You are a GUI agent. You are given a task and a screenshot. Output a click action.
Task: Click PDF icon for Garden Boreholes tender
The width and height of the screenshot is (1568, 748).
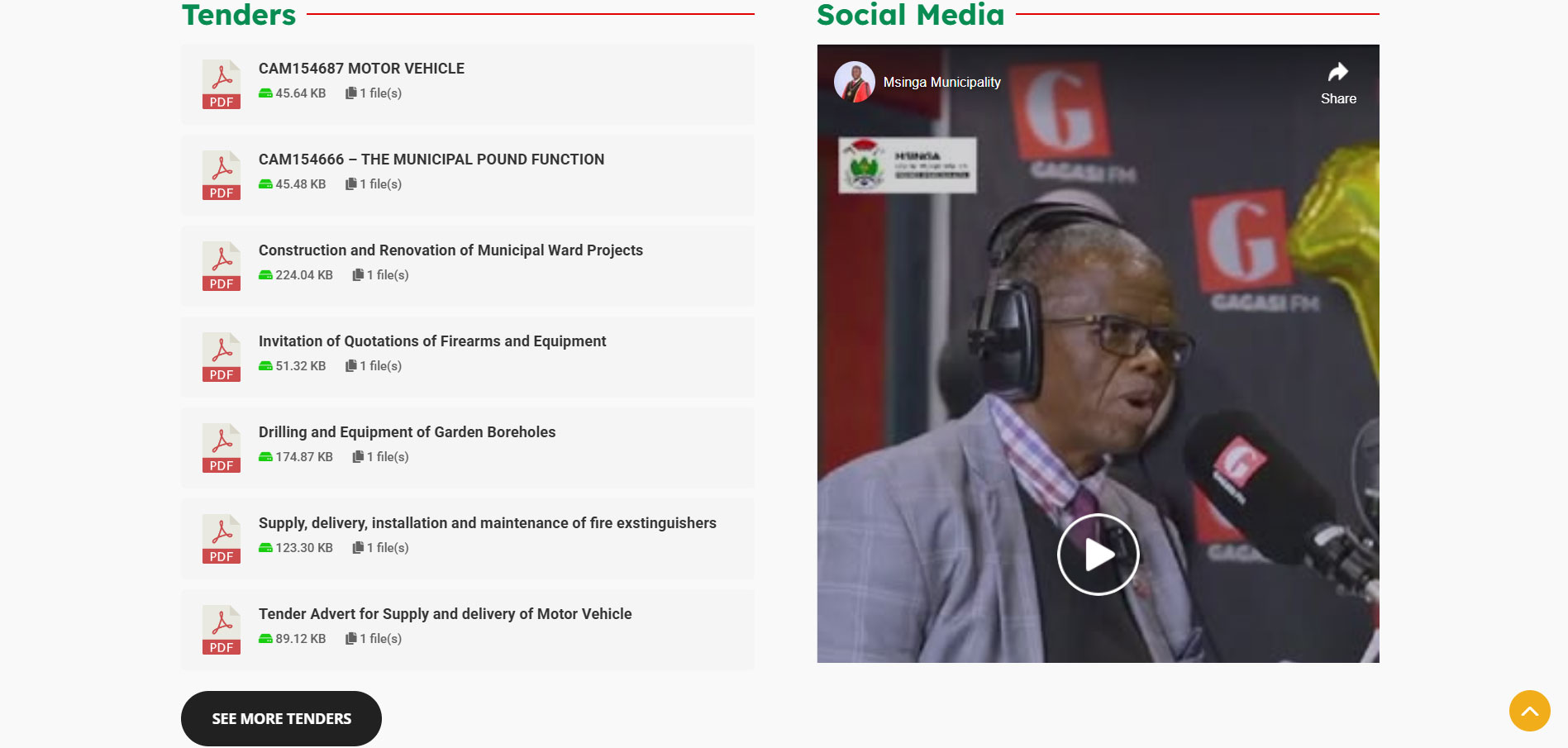[x=221, y=448]
